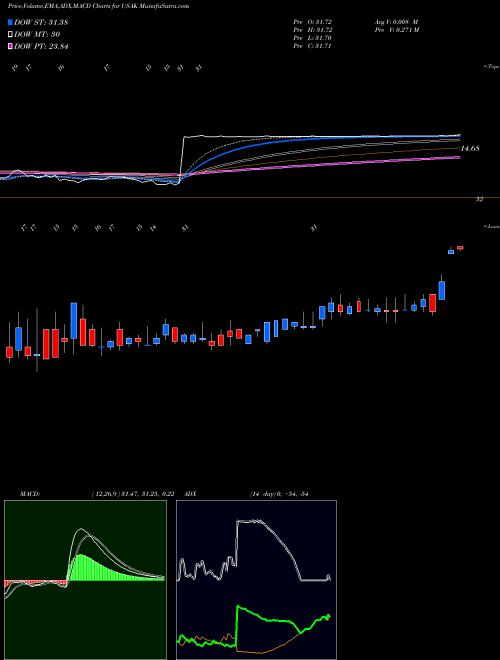
Task: Click the 'Pre L: 31.70' value
Action: [313, 38]
